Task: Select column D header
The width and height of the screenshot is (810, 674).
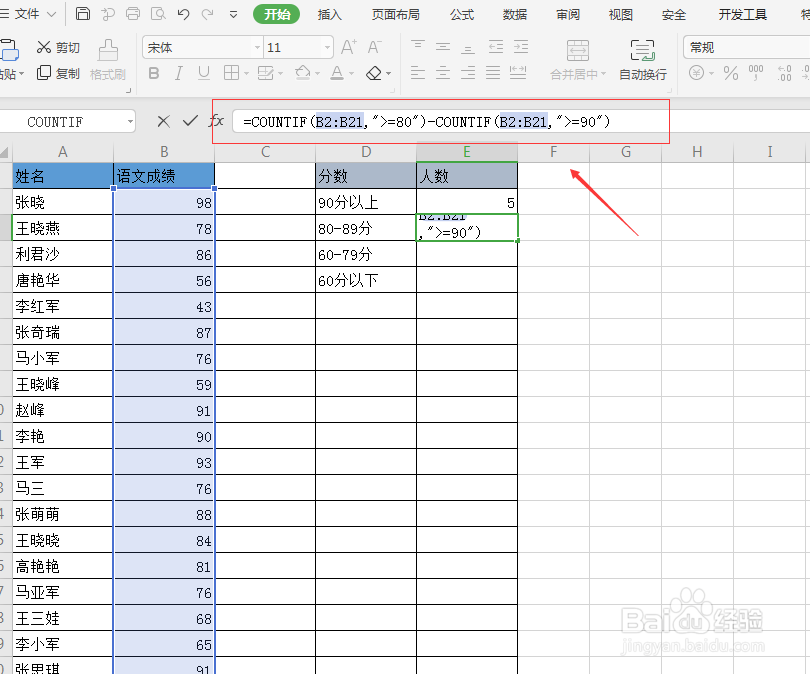Action: [366, 152]
